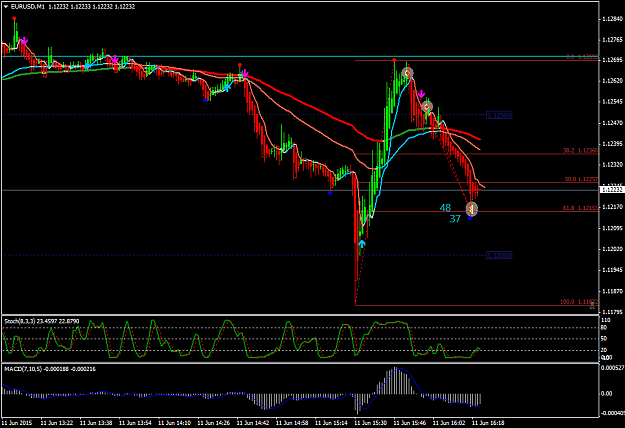Click the time label 11 Jun 14:58
This screenshot has height=428, width=625.
(x=292, y=422)
